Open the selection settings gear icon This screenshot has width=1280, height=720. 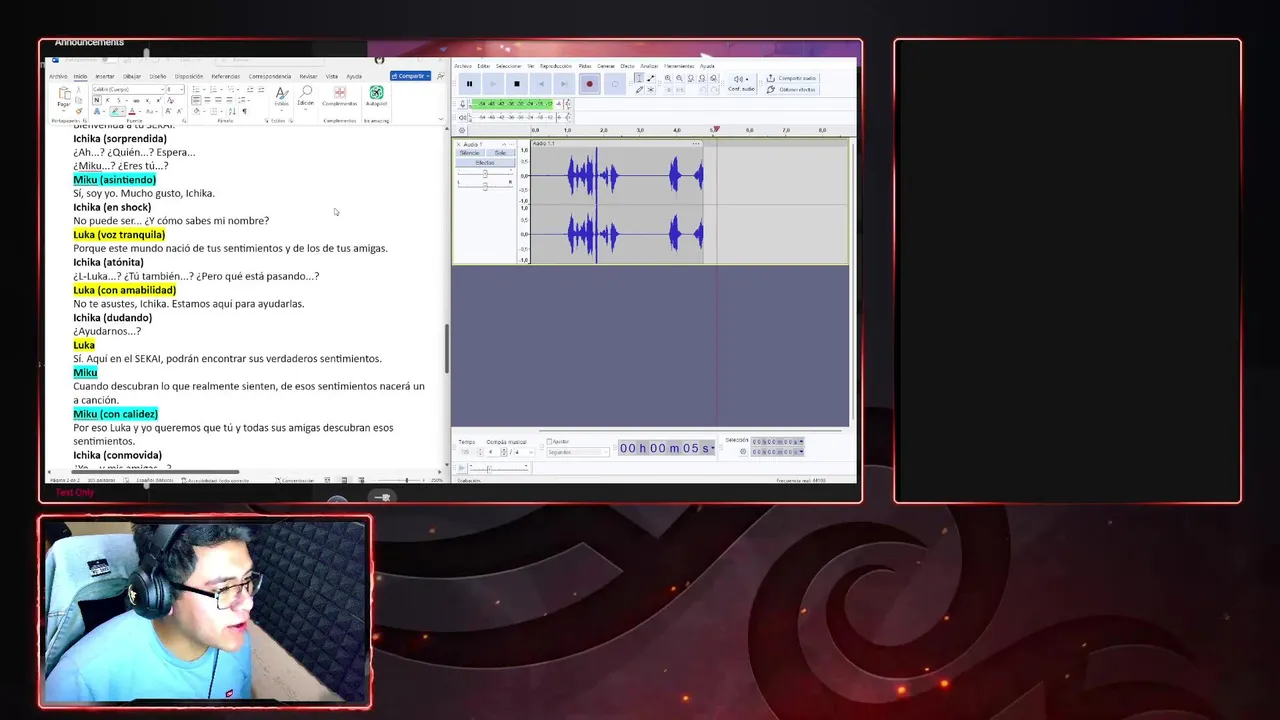(743, 452)
